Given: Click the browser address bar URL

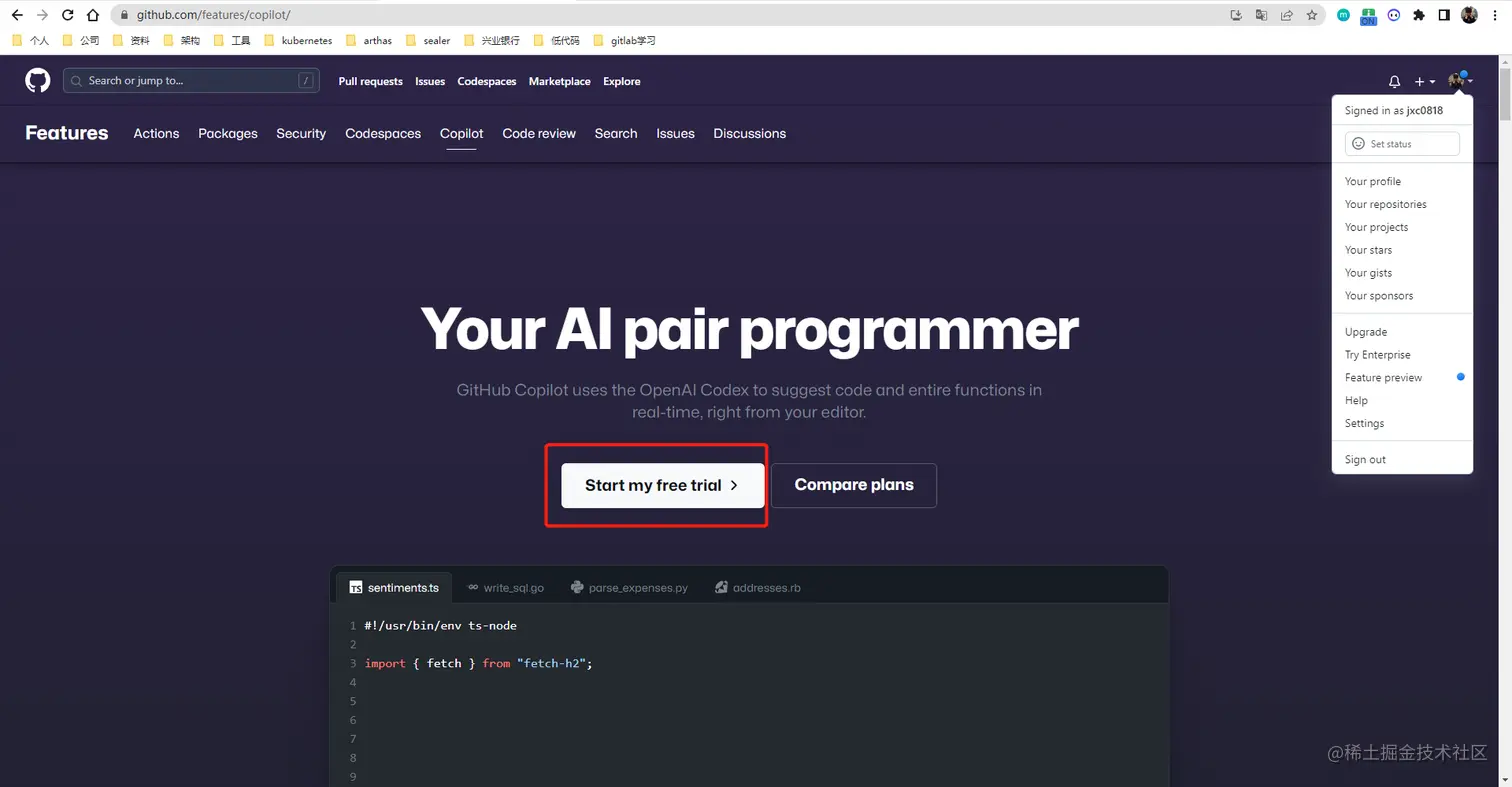Looking at the screenshot, I should pos(213,15).
